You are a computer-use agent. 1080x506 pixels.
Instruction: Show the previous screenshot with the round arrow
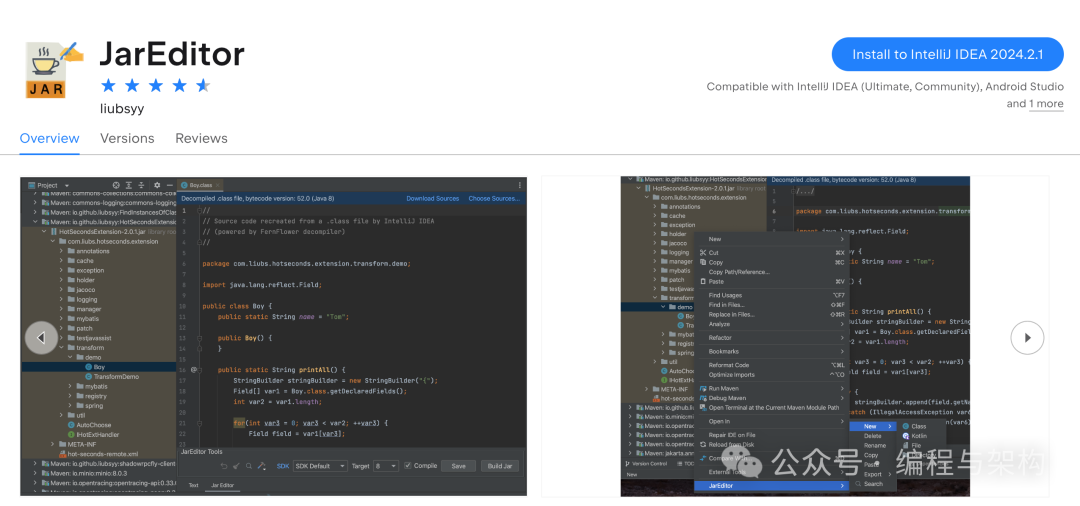point(41,338)
